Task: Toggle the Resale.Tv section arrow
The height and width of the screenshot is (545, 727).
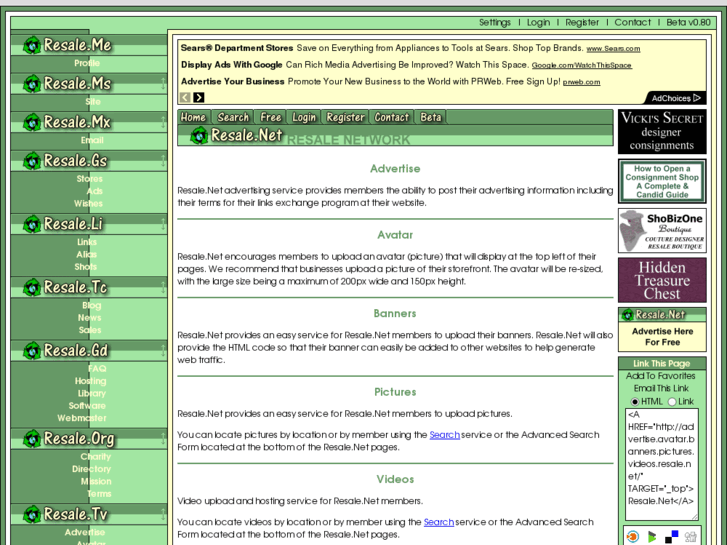Action: (163, 514)
